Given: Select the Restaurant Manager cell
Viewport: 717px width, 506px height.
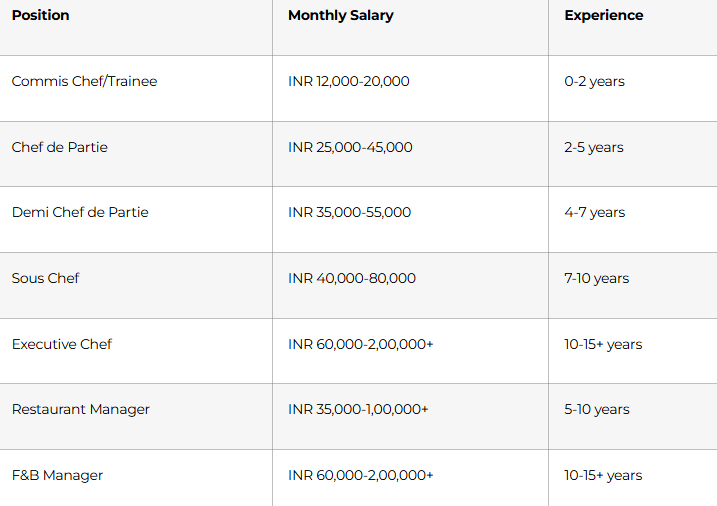Looking at the screenshot, I should point(80,410).
